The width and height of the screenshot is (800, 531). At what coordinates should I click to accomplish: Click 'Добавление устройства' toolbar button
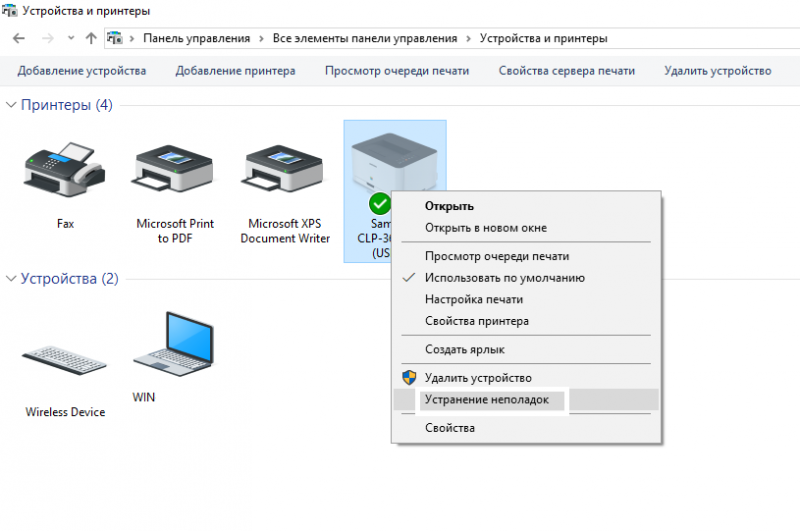(x=82, y=71)
